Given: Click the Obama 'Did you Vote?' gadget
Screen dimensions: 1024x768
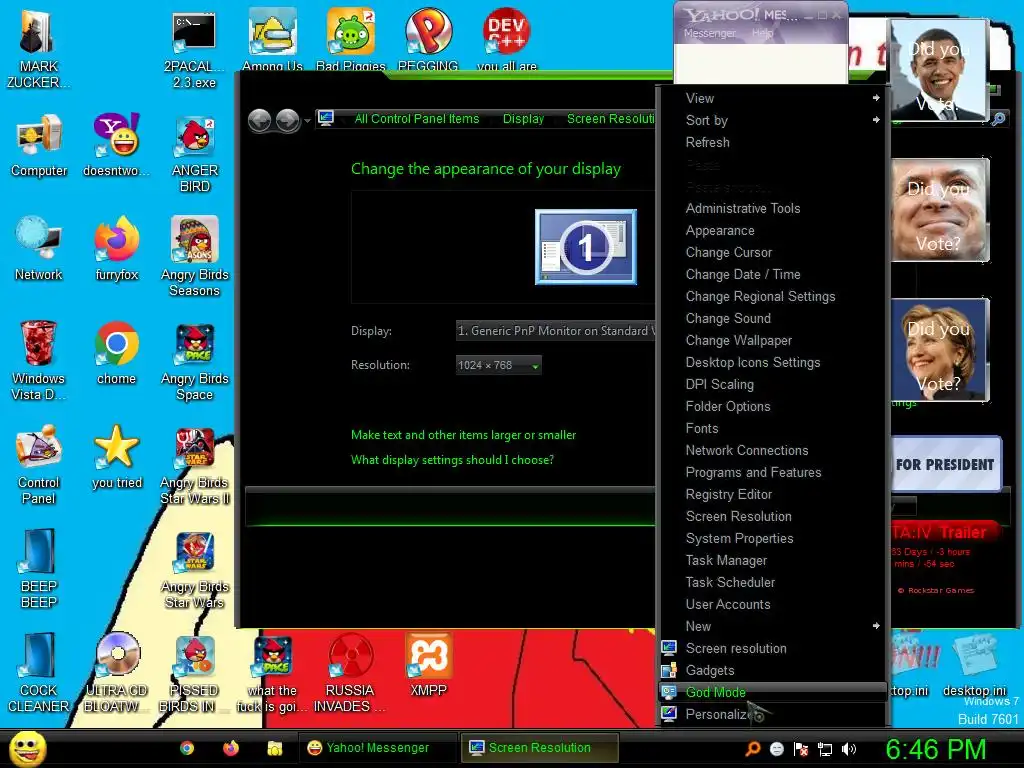Looking at the screenshot, I should click(x=939, y=70).
